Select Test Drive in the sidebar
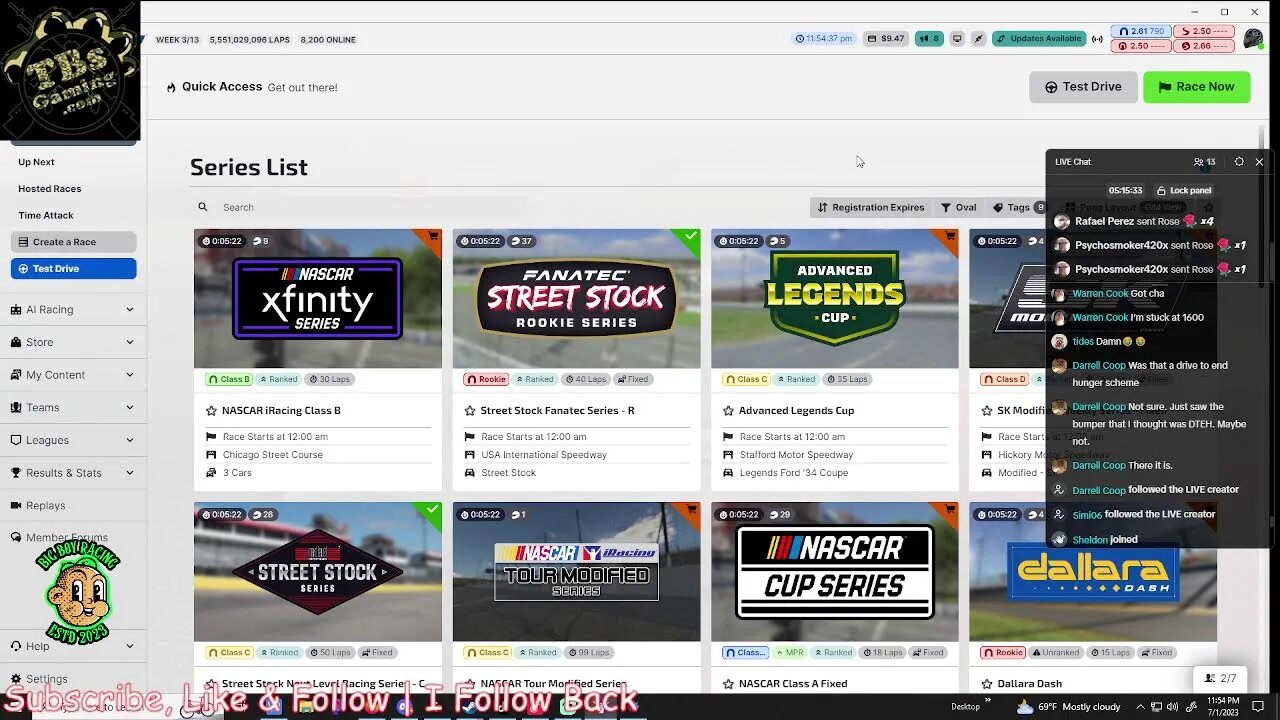1280x720 pixels. pyautogui.click(x=73, y=268)
